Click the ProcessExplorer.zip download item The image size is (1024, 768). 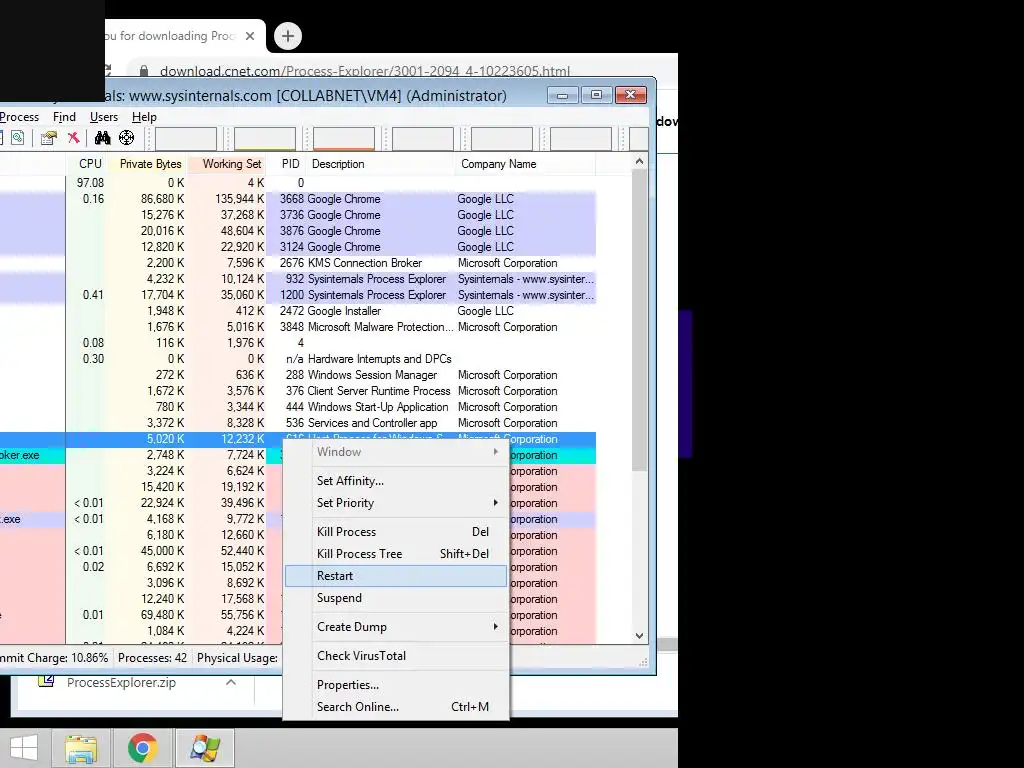(x=121, y=682)
